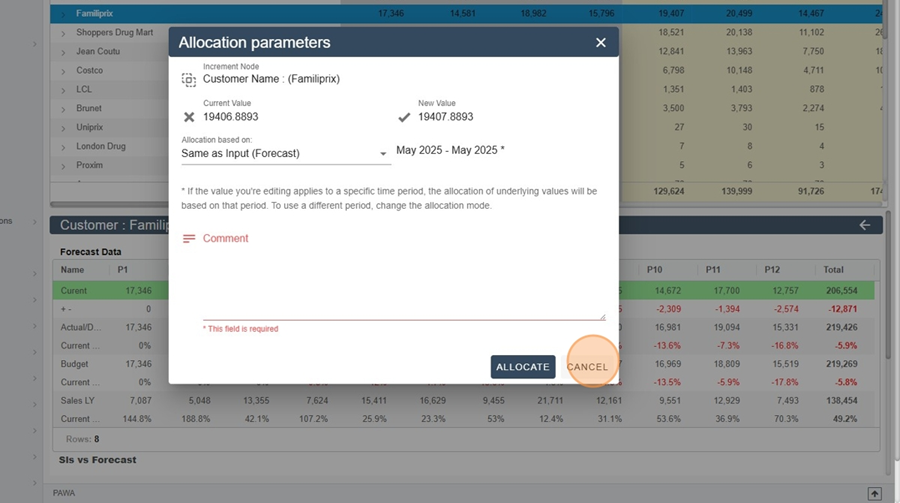Viewport: 900px width, 503px height.
Task: Expand the Proxim row
Action: pos(63,166)
